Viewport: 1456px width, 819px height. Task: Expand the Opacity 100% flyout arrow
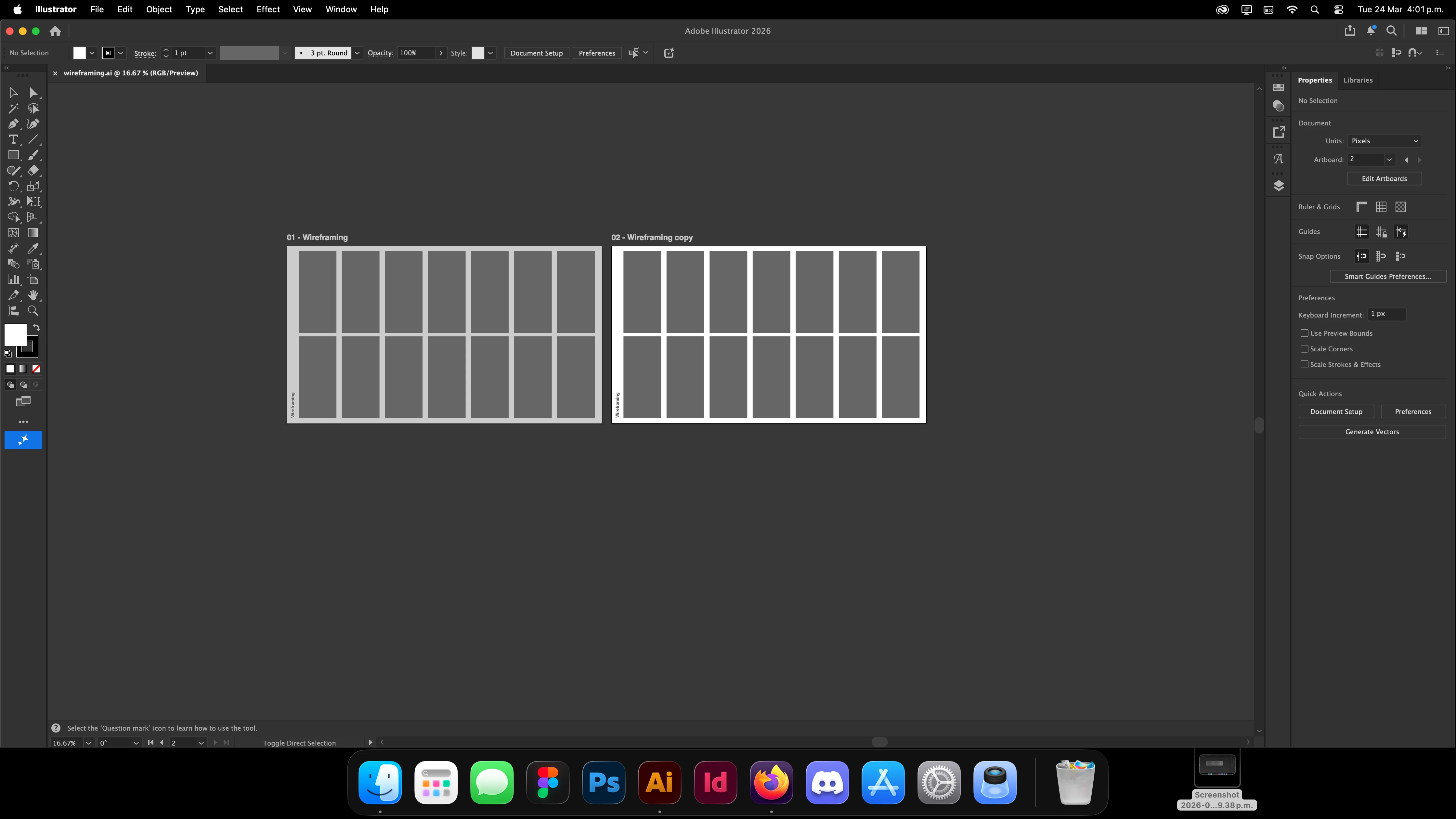point(441,53)
